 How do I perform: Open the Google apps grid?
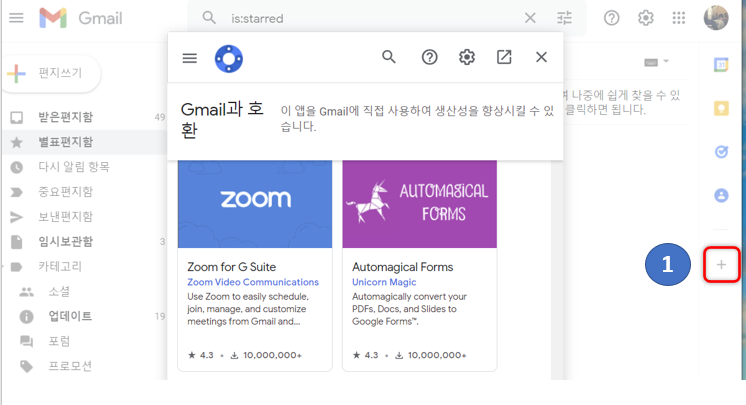679,18
